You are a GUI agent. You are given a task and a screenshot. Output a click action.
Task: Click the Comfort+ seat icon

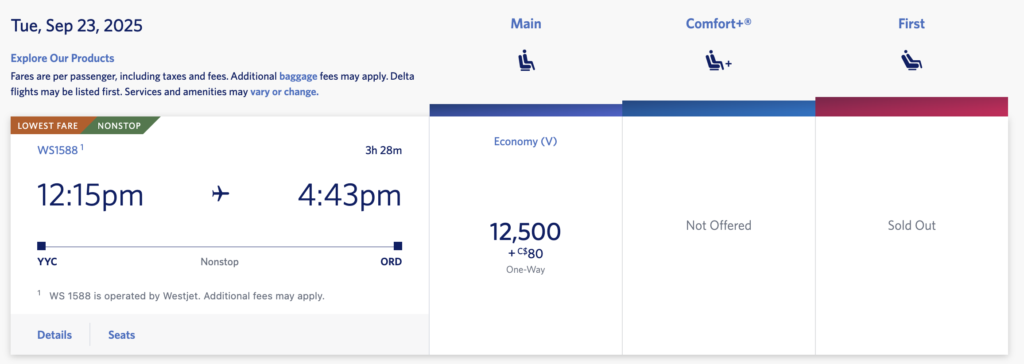point(718,61)
